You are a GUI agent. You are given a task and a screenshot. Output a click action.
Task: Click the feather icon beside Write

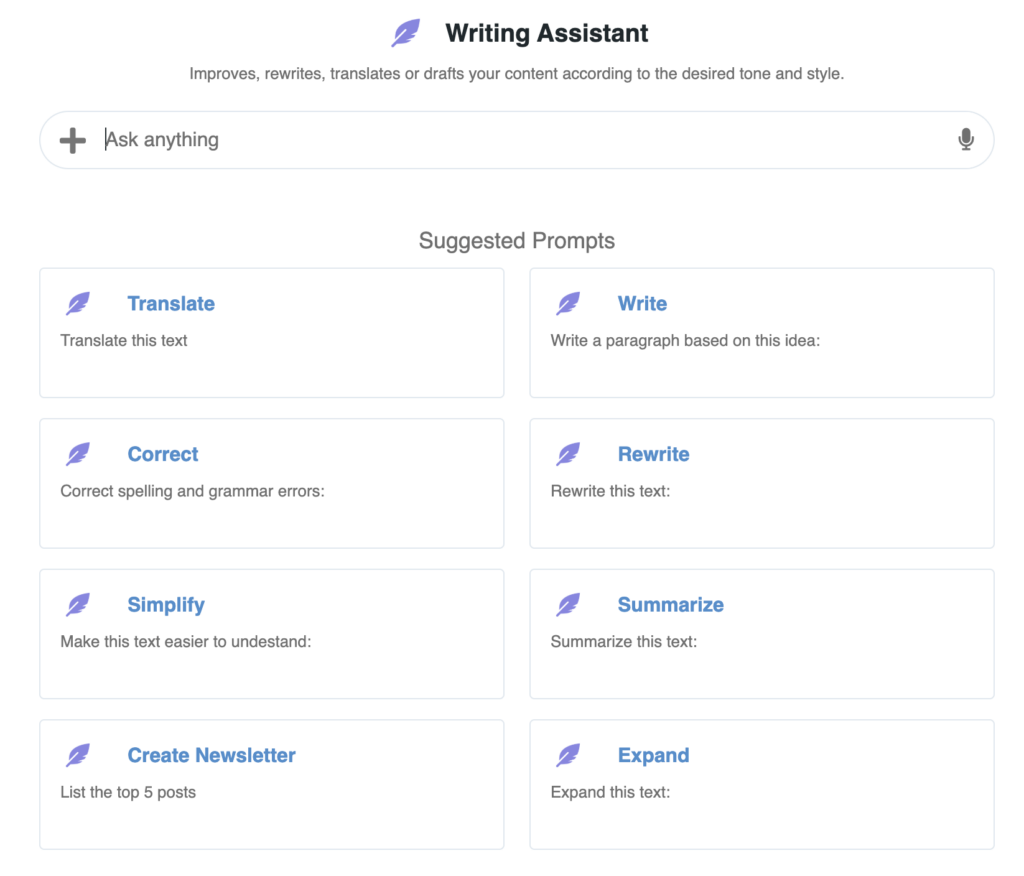(568, 304)
